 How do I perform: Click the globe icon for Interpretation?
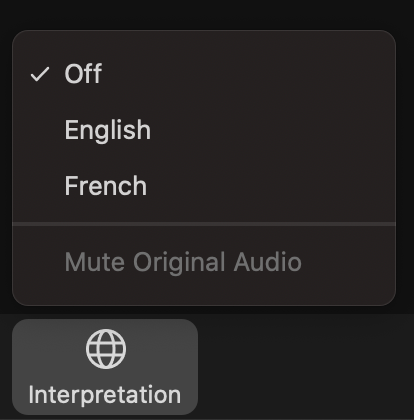click(x=106, y=349)
